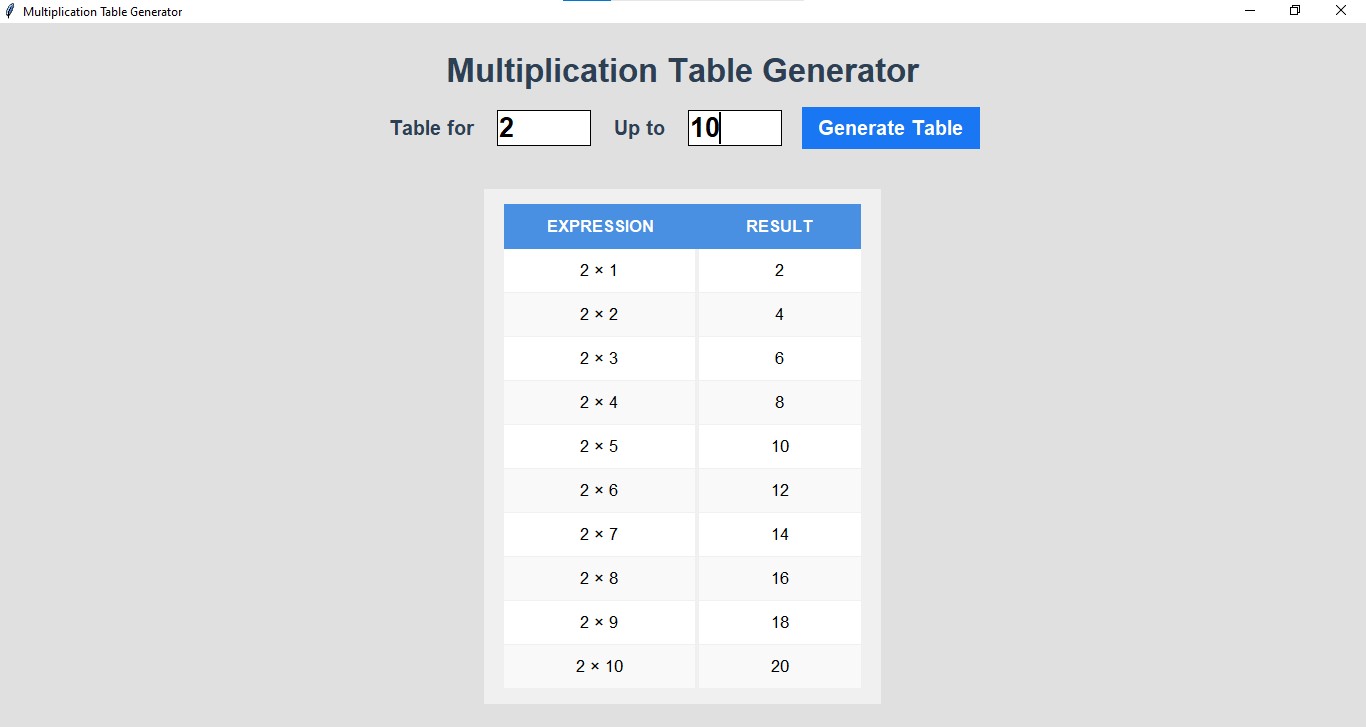Select the 2 × 1 expression cell

click(599, 270)
